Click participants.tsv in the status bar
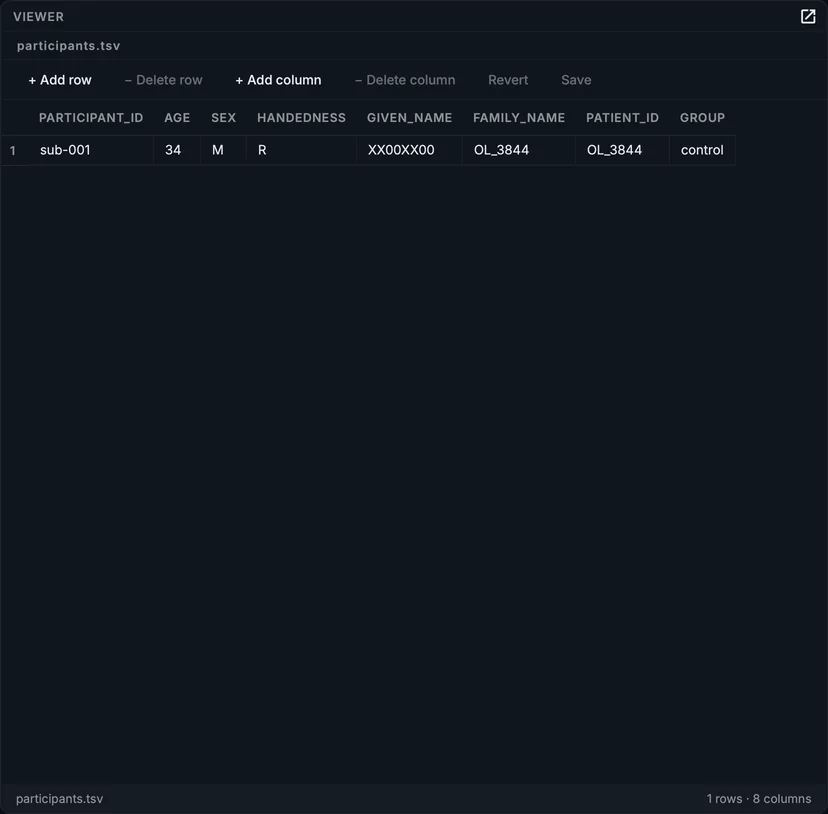Image resolution: width=828 pixels, height=814 pixels. 60,799
